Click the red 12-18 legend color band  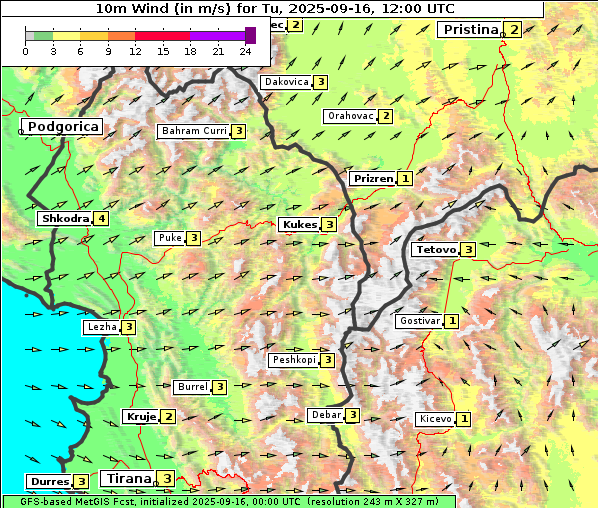pyautogui.click(x=162, y=36)
